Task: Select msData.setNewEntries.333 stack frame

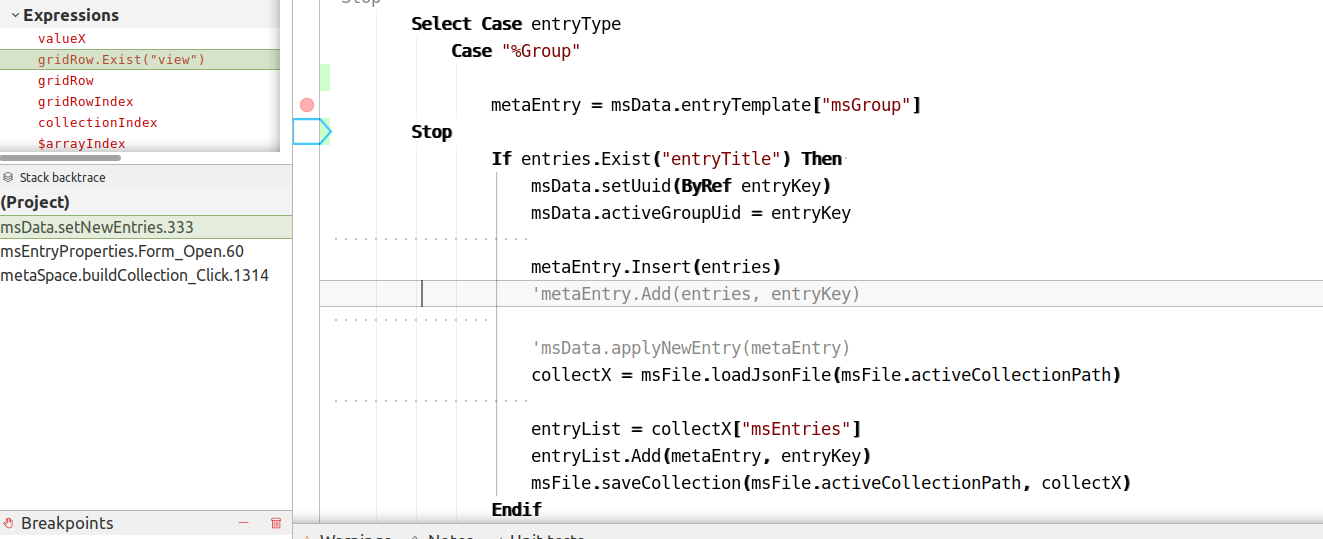Action: pos(97,227)
